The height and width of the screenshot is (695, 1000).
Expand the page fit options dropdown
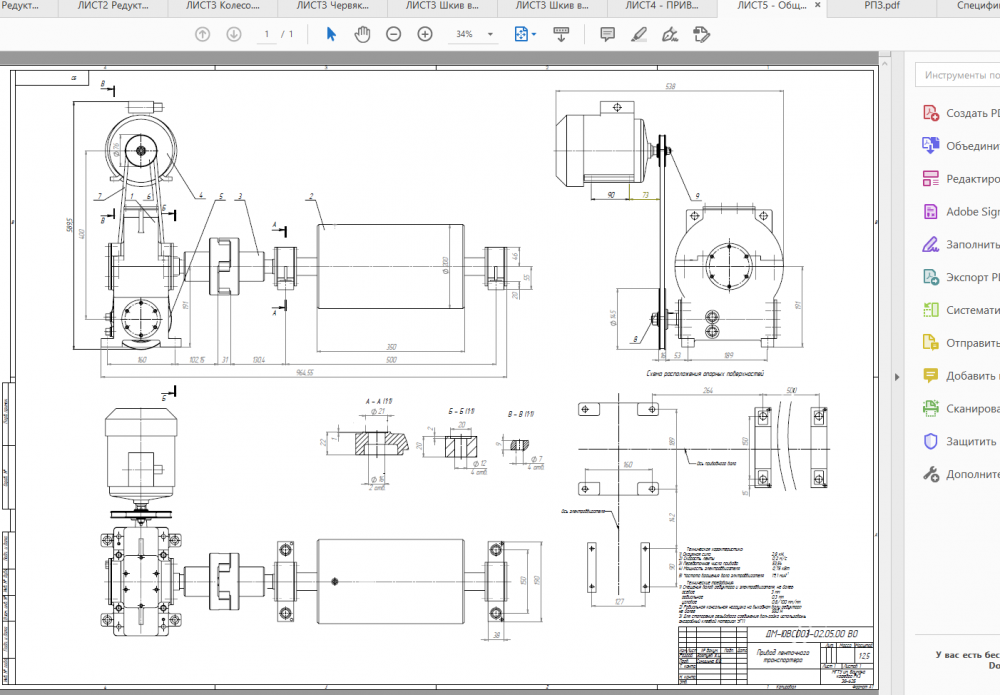[526, 34]
